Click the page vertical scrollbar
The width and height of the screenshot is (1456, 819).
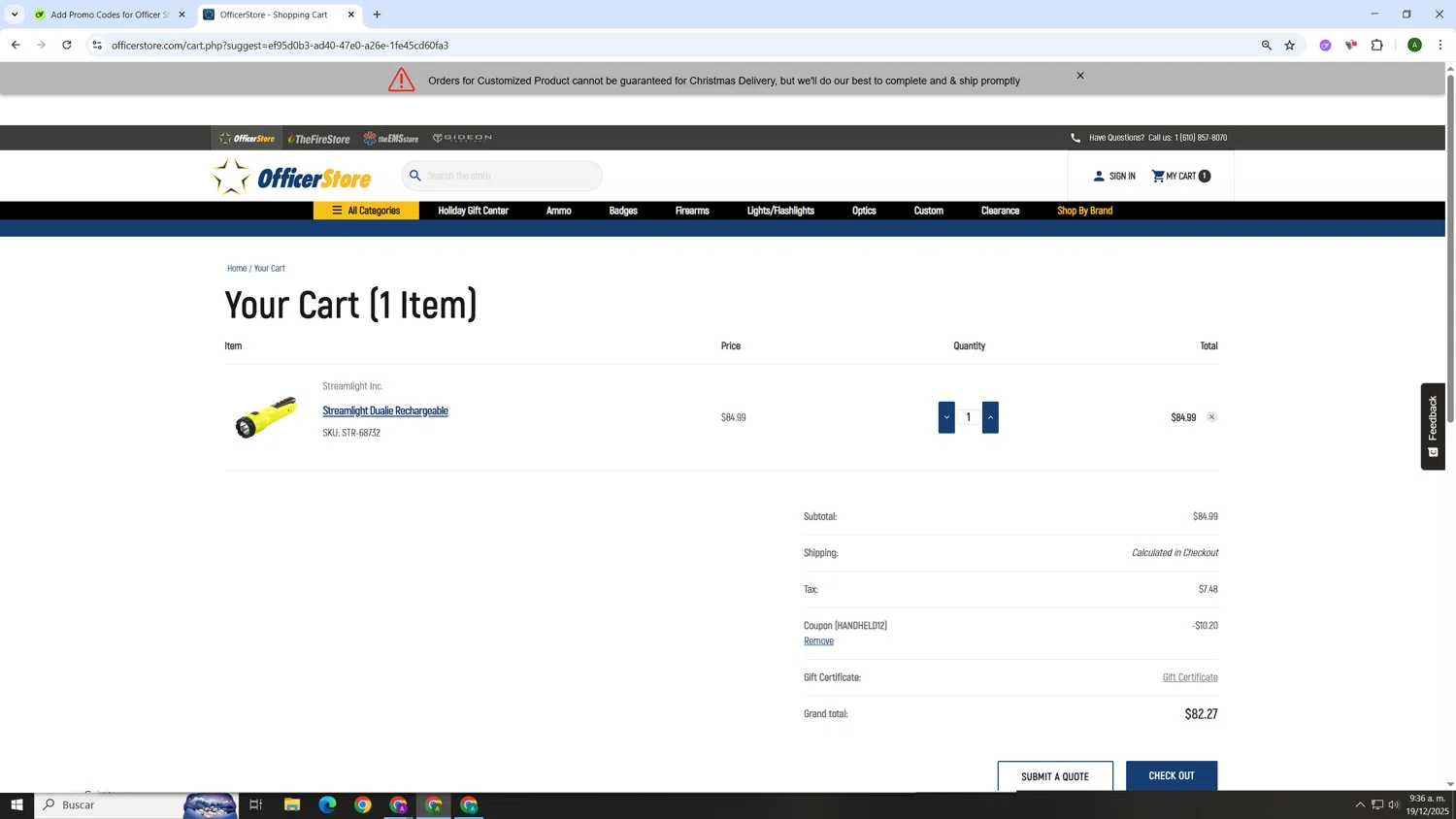point(1450,247)
